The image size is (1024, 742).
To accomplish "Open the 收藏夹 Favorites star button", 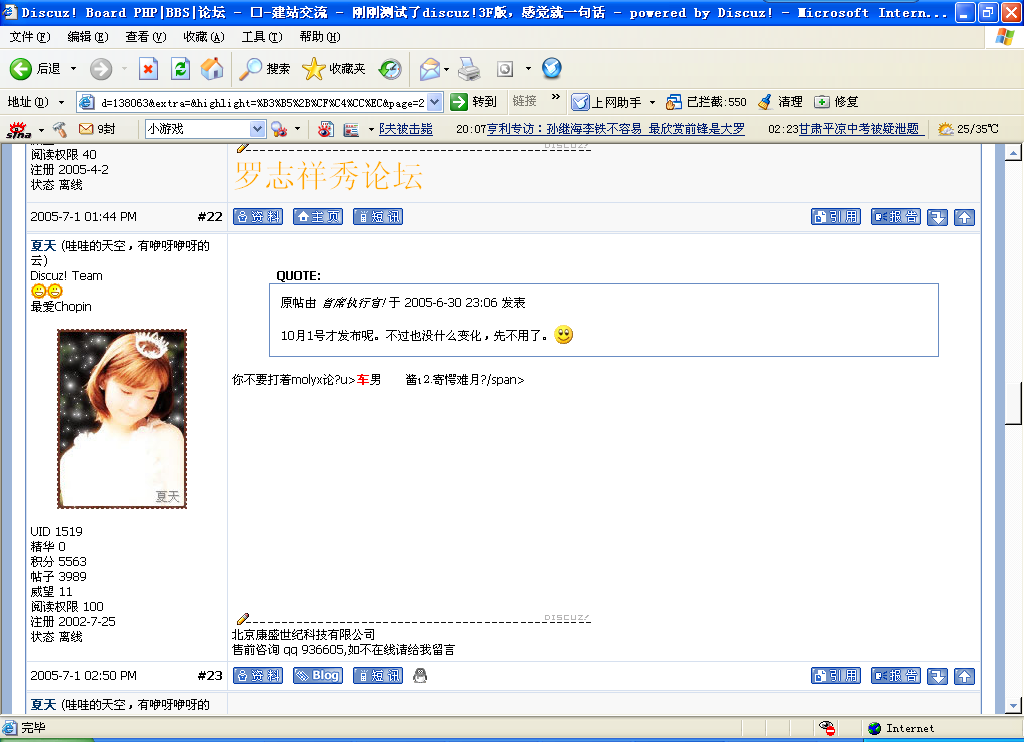I will [x=334, y=69].
